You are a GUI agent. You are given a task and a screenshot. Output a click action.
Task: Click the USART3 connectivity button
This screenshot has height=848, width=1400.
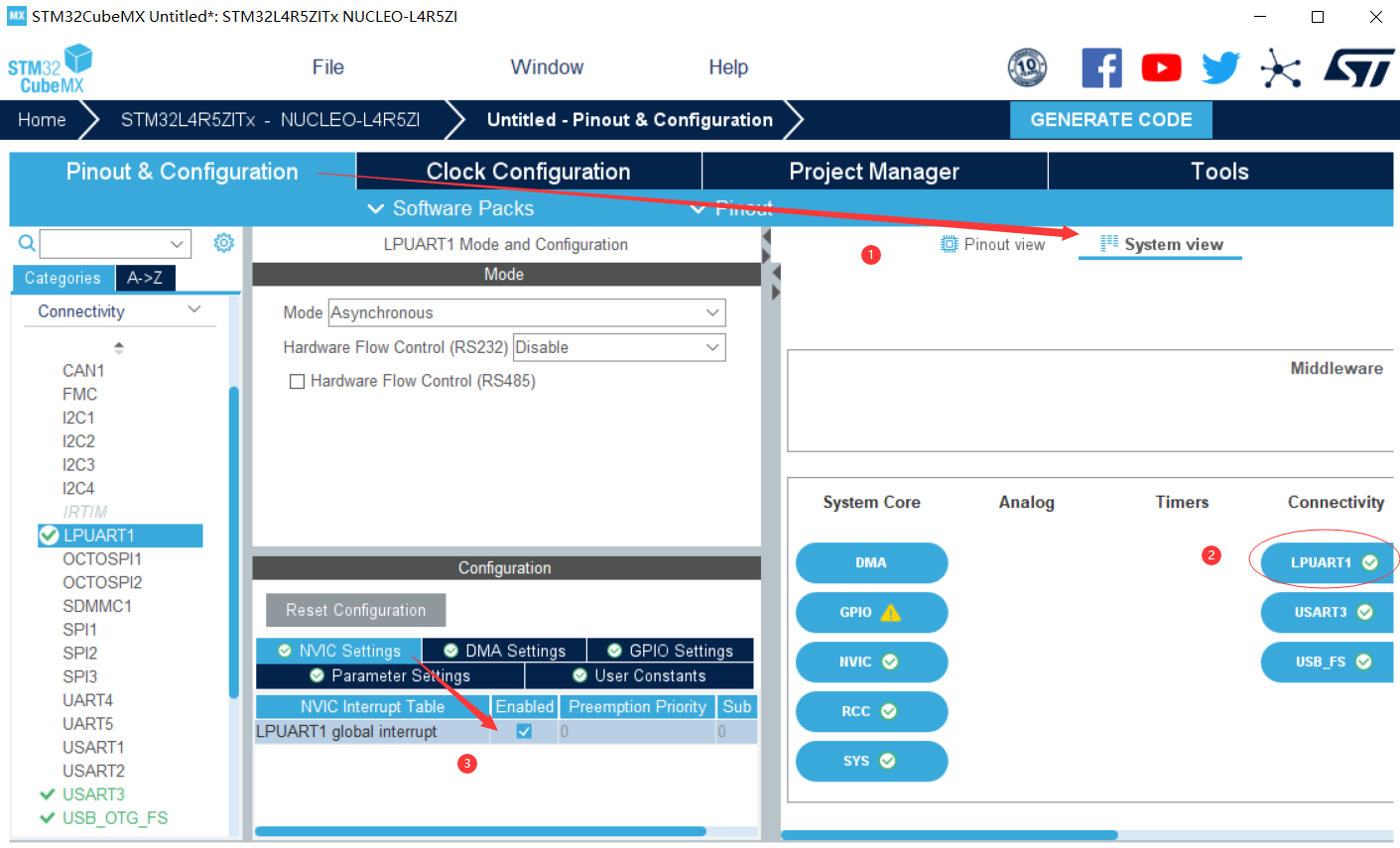tap(1328, 612)
